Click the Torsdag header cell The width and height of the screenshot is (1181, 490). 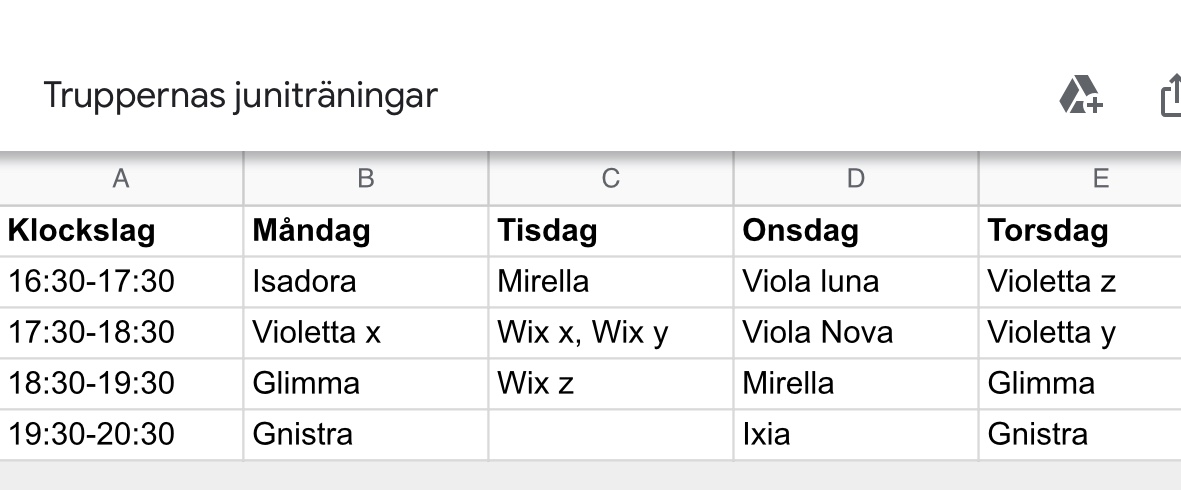1080,232
